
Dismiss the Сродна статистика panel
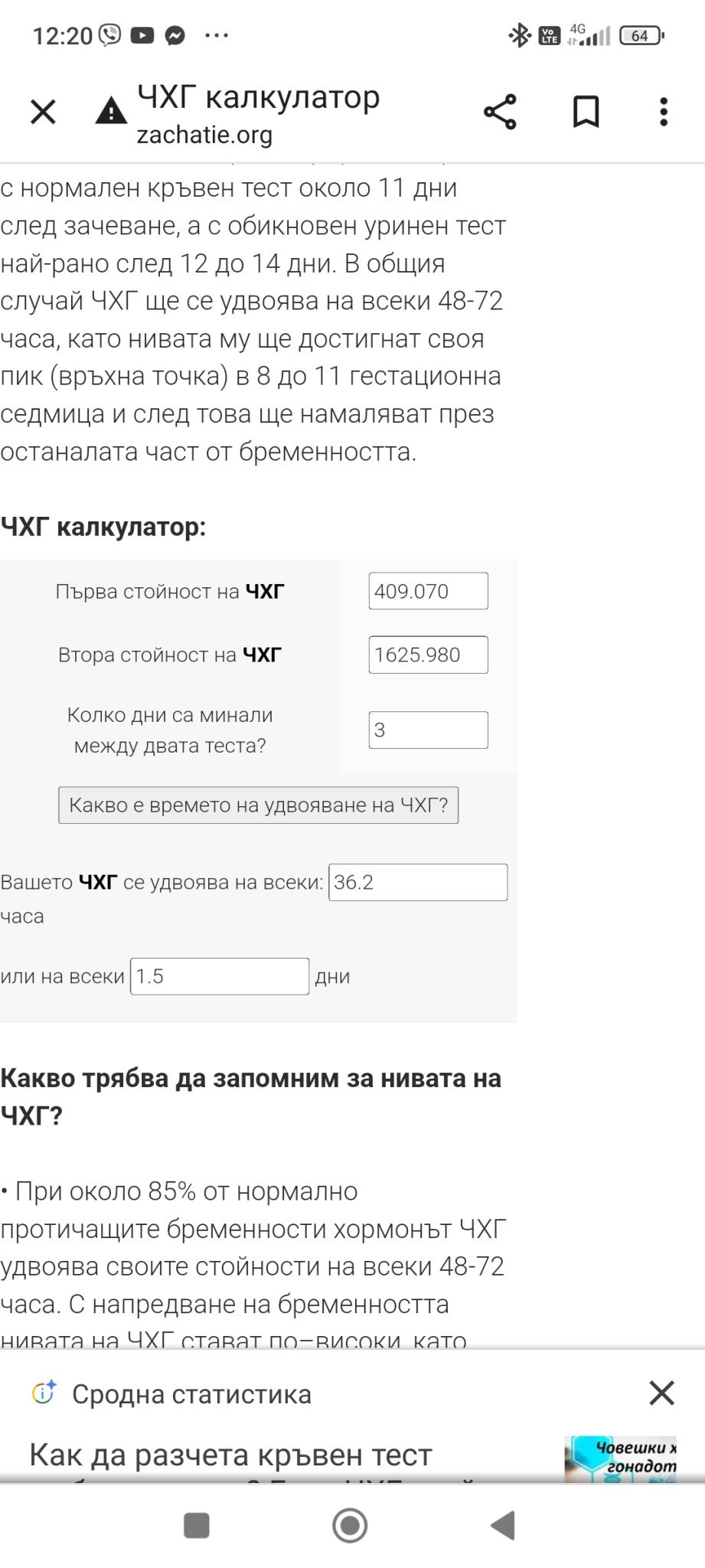pyautogui.click(x=661, y=1393)
